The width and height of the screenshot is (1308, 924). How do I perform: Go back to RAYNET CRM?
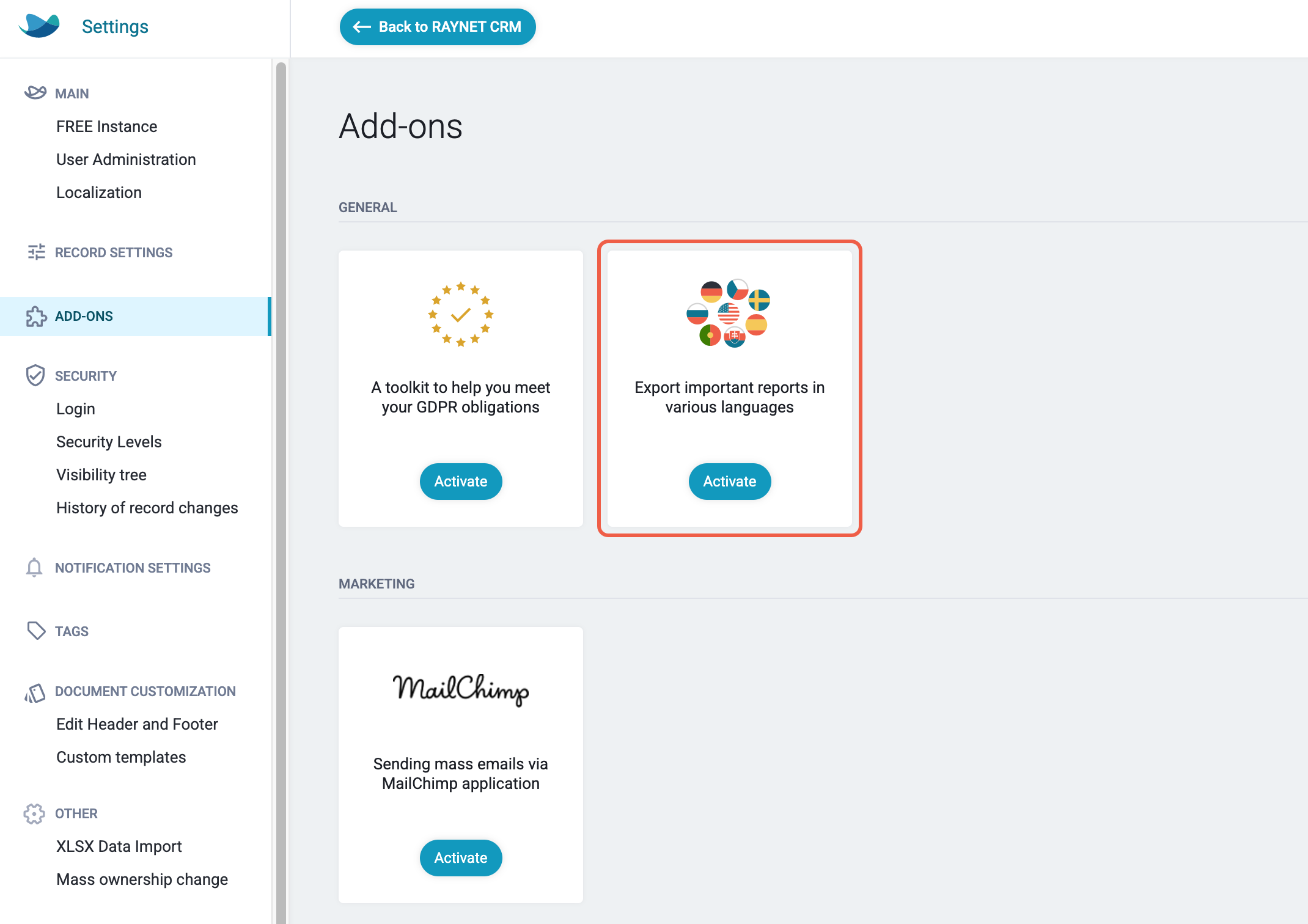coord(438,27)
